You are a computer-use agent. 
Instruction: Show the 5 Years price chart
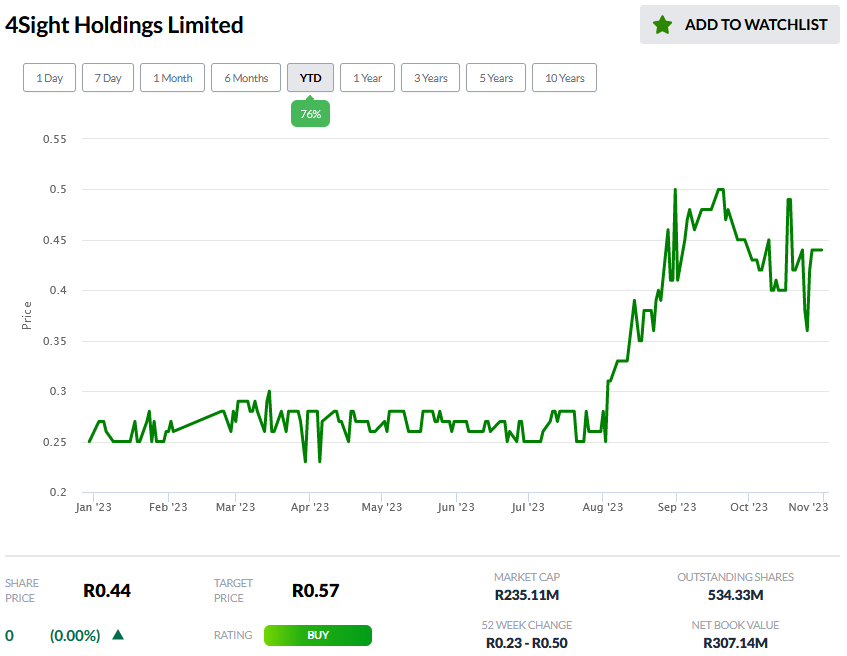point(496,78)
